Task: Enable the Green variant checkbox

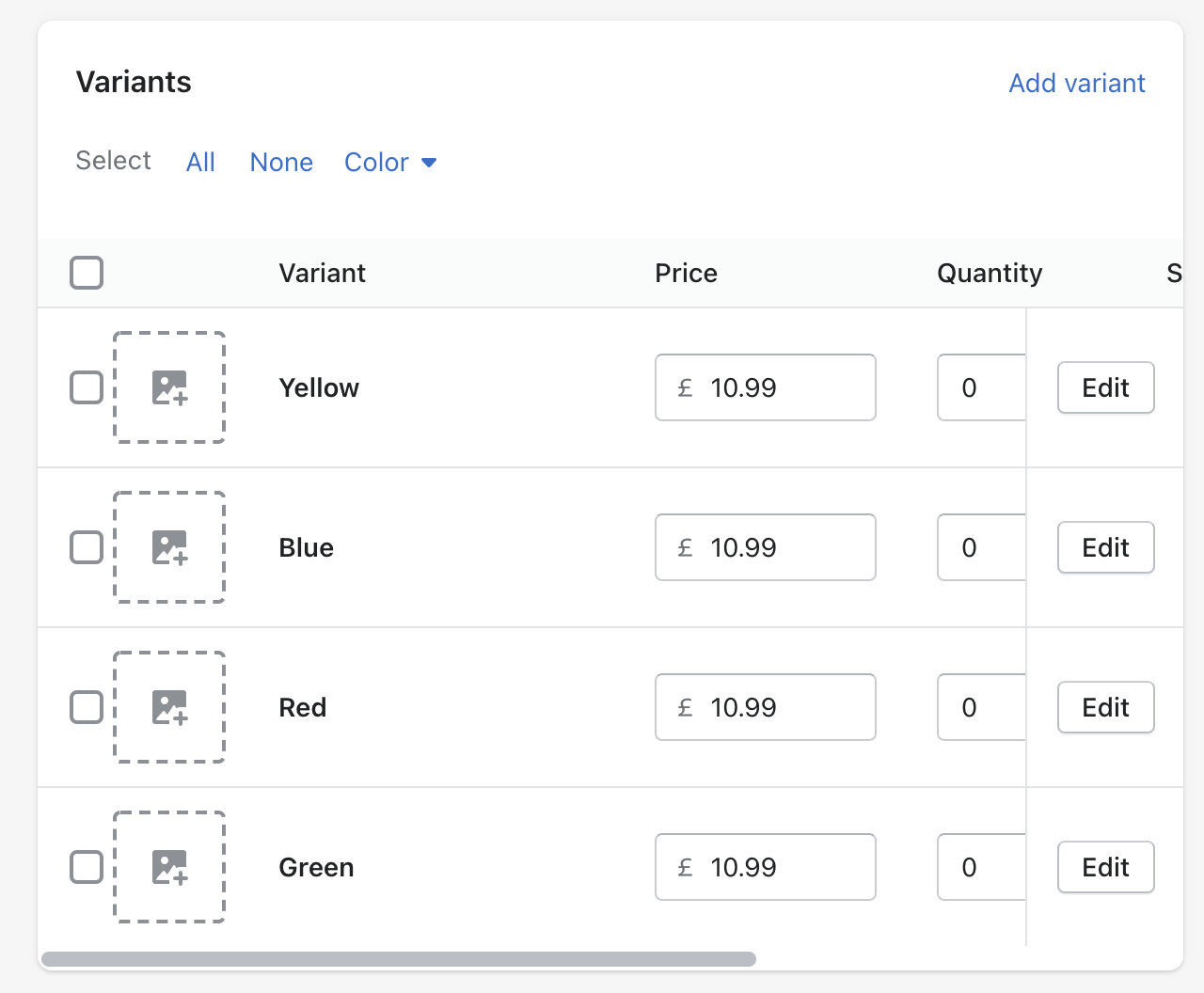Action: [x=86, y=867]
